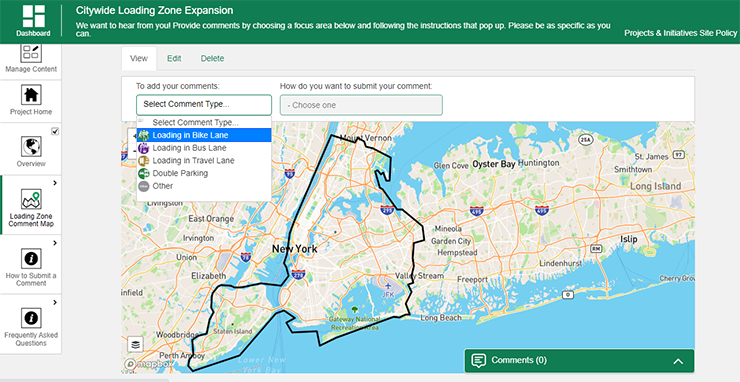
Task: Click the Elizabeth map label
Action: point(209,276)
